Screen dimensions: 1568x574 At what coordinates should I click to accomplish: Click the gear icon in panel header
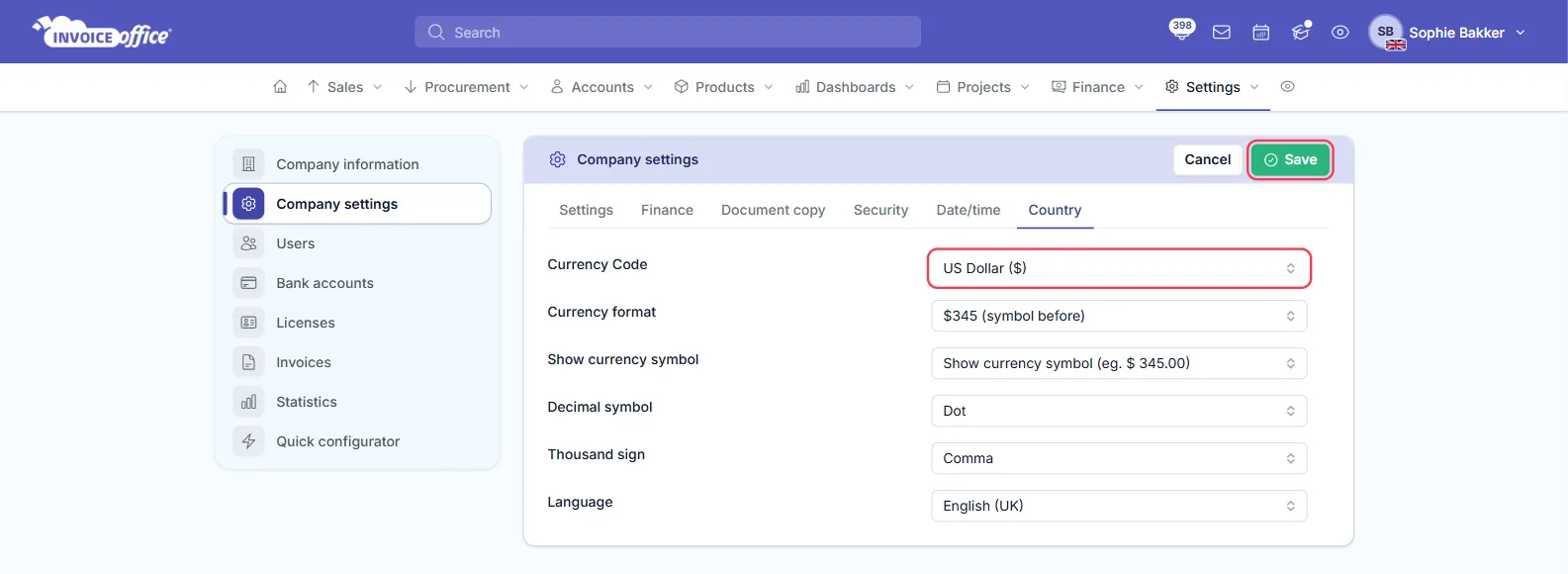pyautogui.click(x=557, y=159)
